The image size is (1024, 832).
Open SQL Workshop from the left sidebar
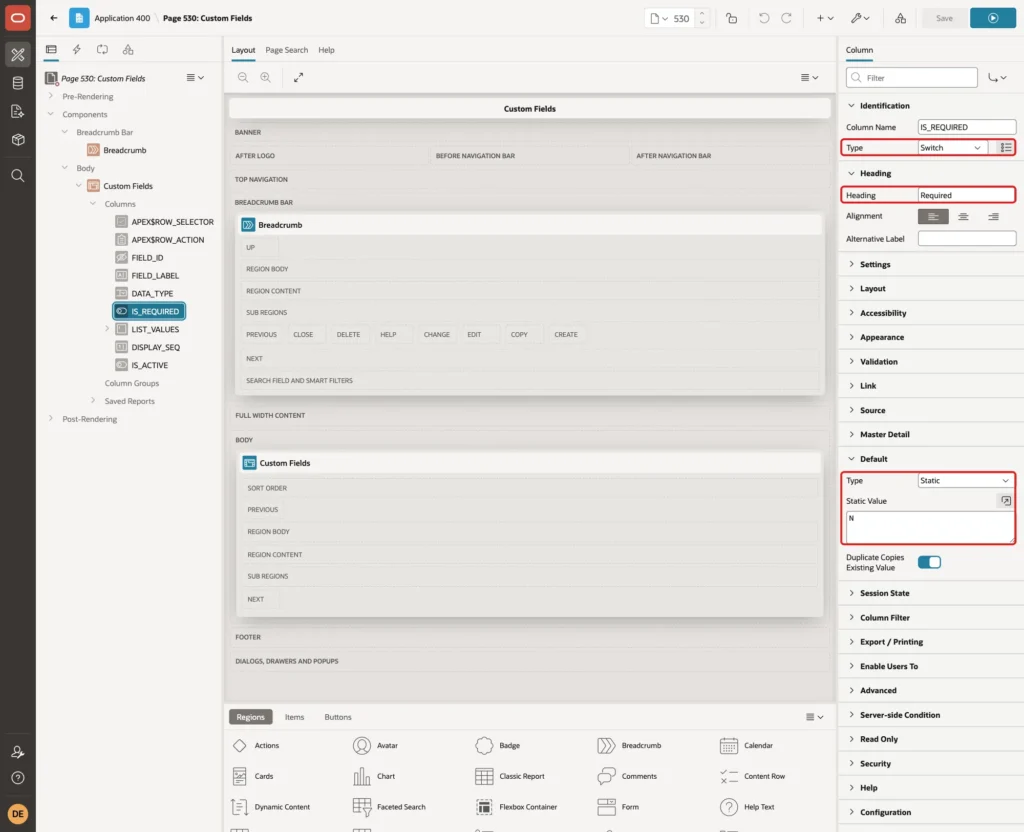pos(18,83)
